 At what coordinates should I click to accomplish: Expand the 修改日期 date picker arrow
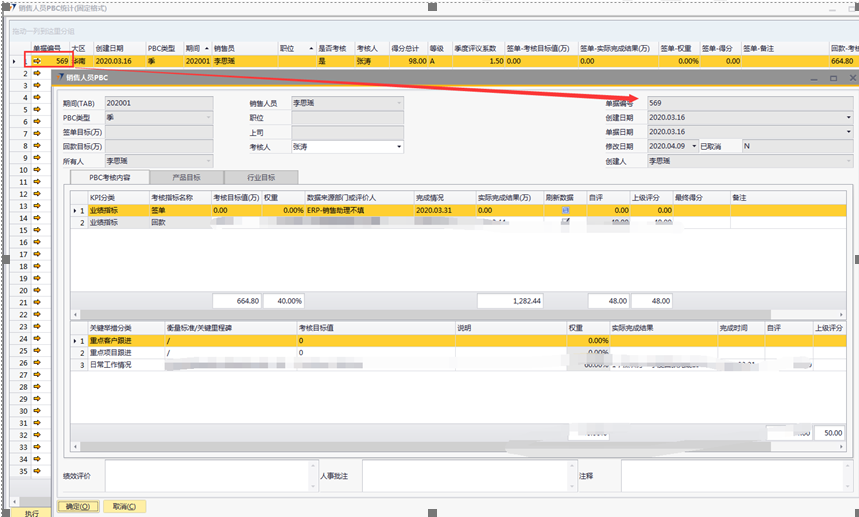tap(694, 146)
